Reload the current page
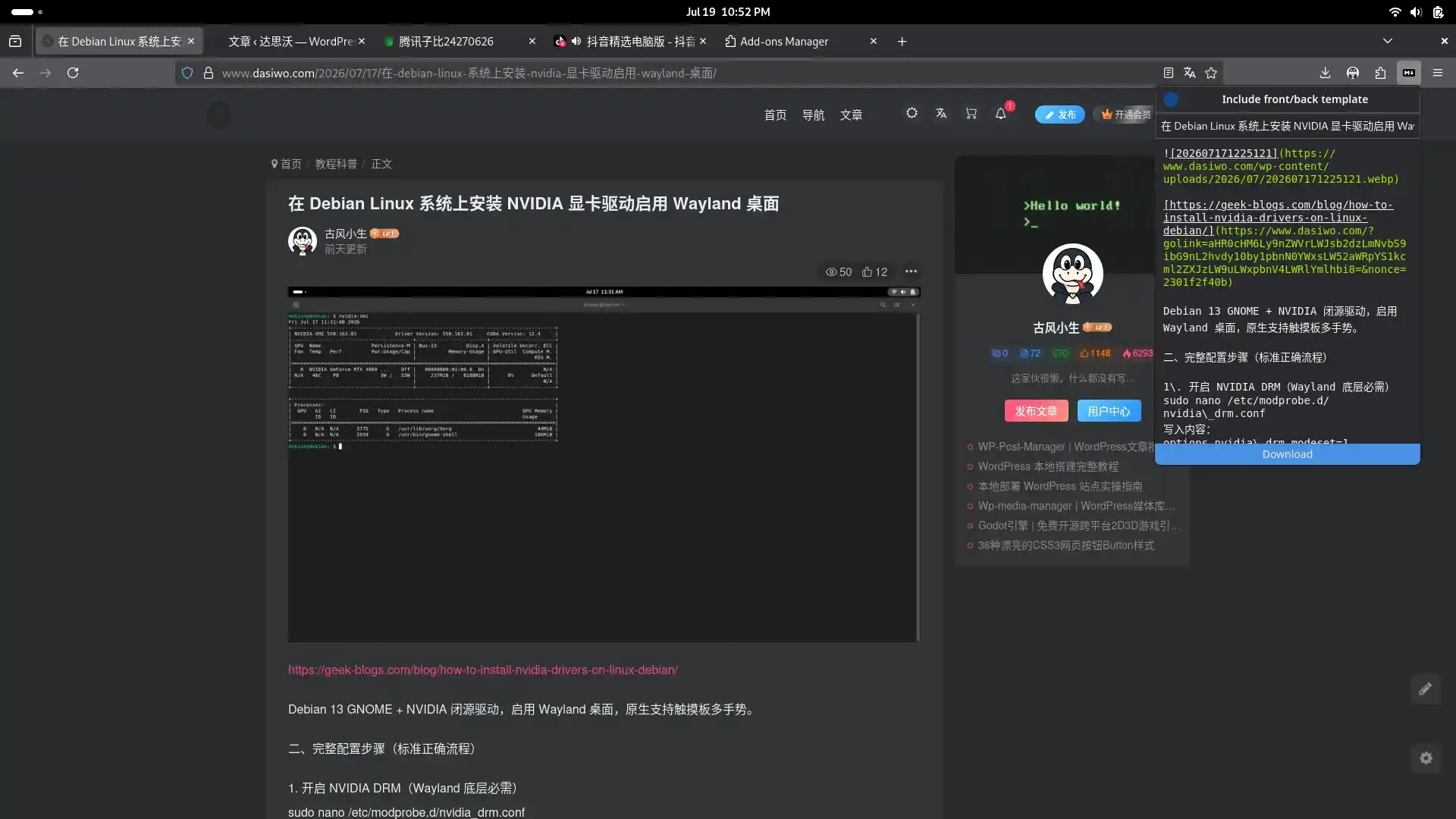The height and width of the screenshot is (819, 1456). point(73,73)
